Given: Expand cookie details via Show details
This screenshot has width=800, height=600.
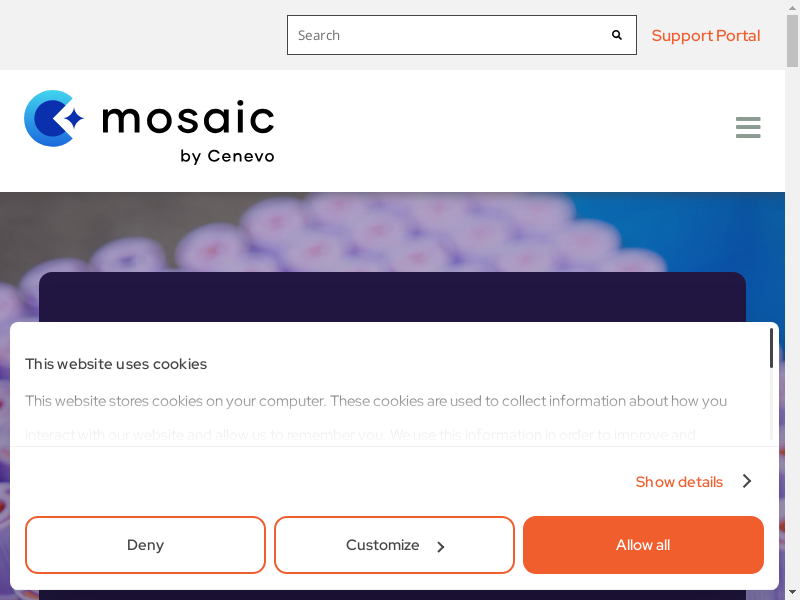Looking at the screenshot, I should pyautogui.click(x=679, y=482).
